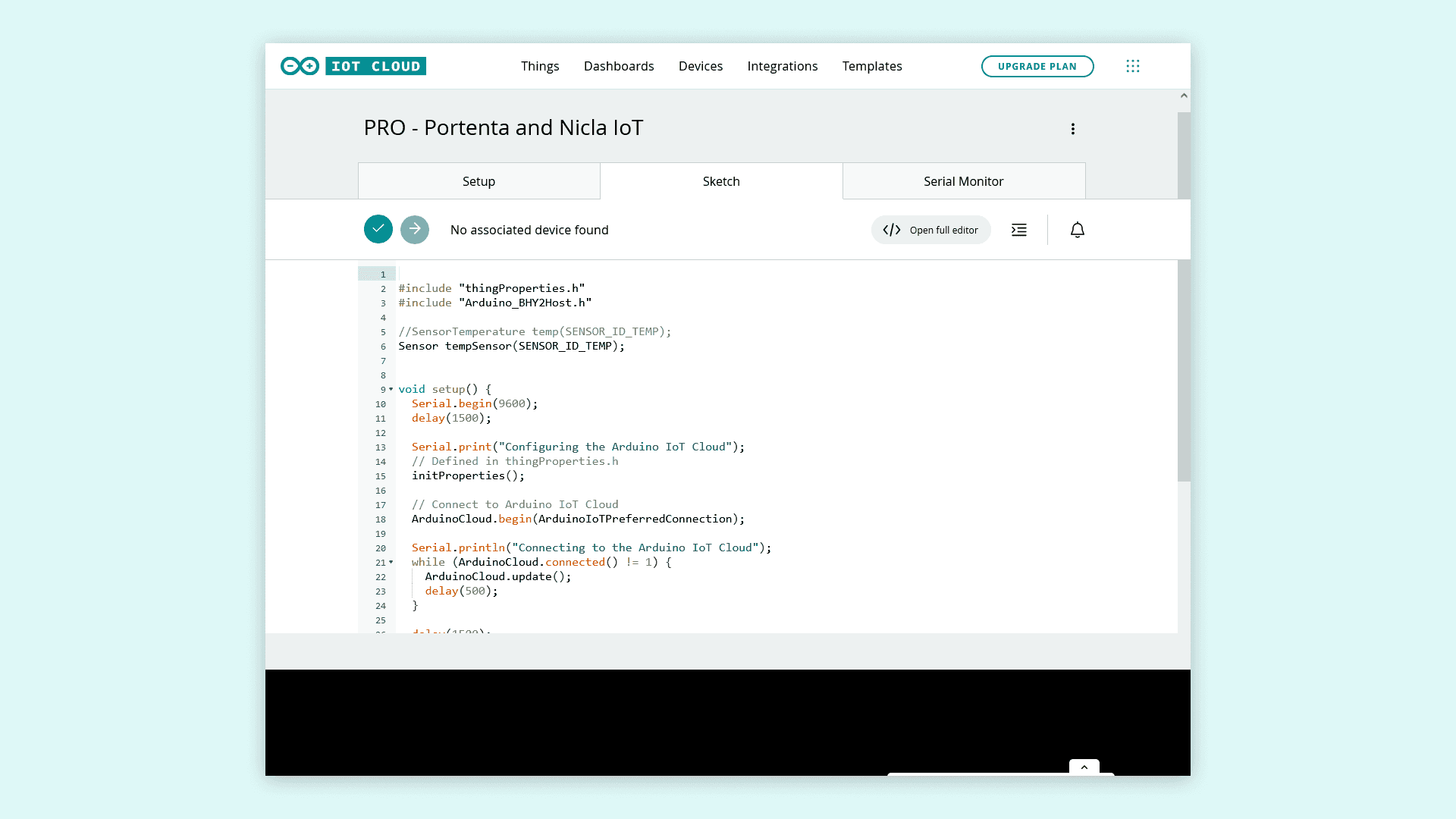Switch to the Serial Monitor tab
The height and width of the screenshot is (819, 1456).
pyautogui.click(x=963, y=181)
